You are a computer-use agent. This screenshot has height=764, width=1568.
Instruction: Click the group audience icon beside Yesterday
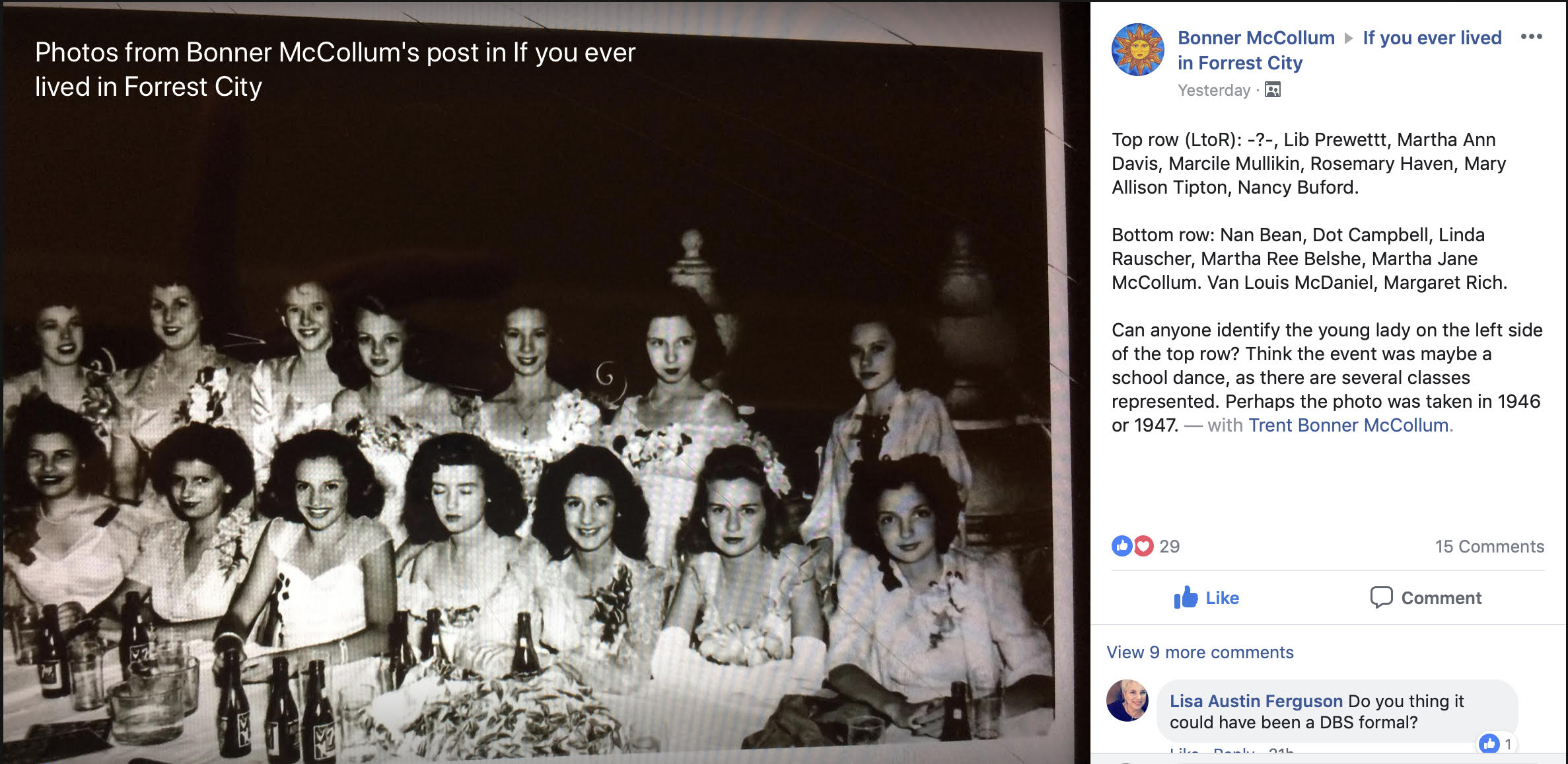(1272, 90)
